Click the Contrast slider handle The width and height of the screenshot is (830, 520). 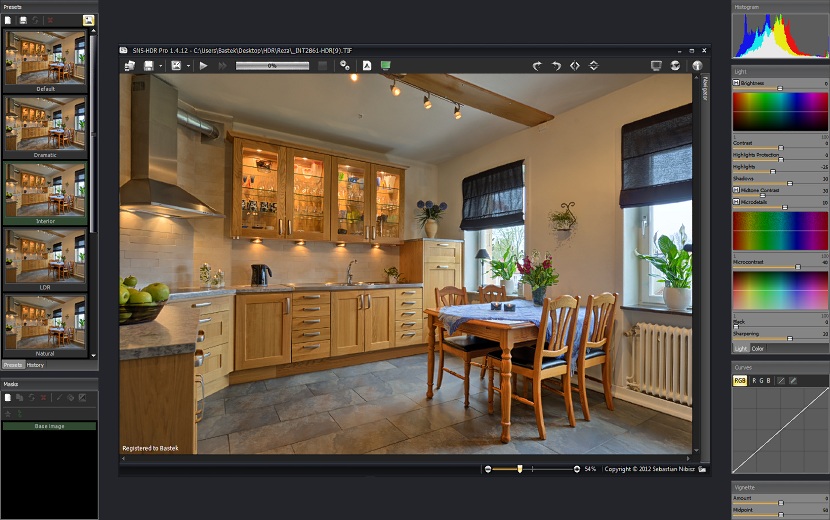point(781,148)
